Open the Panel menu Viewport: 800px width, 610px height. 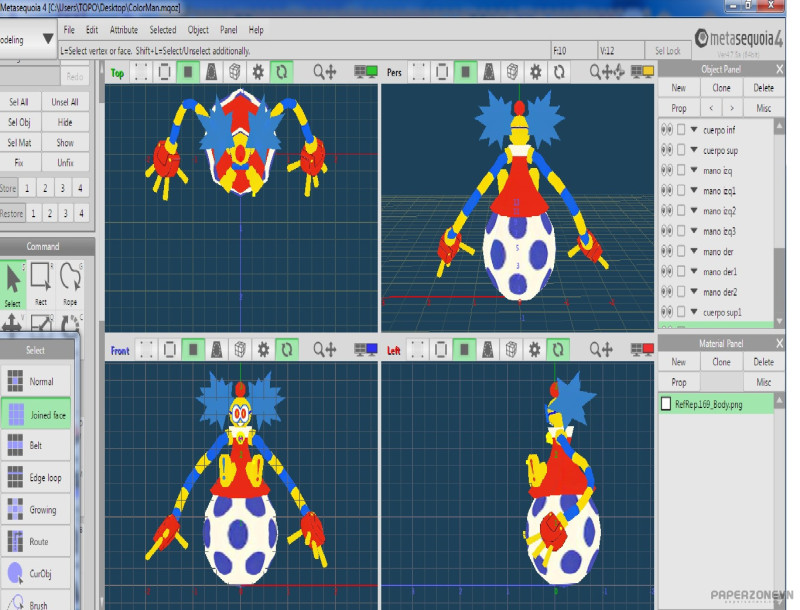[228, 30]
